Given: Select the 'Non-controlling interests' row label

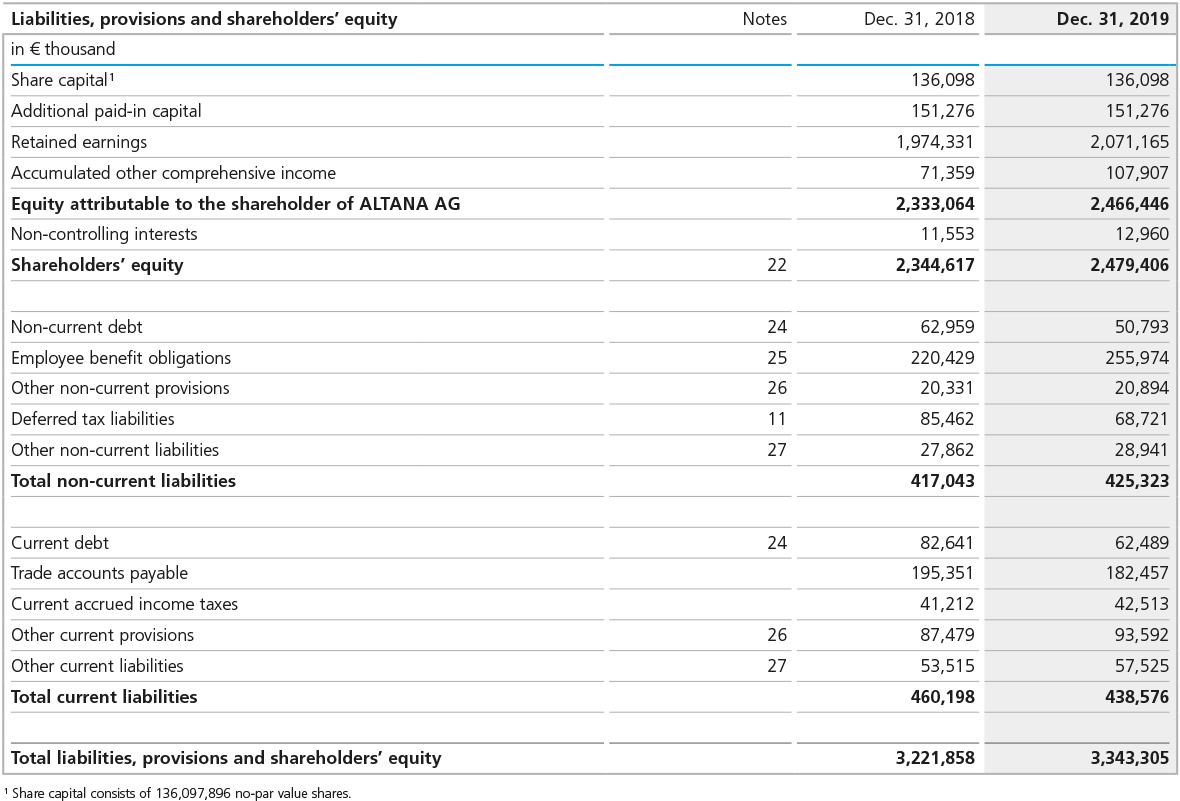Looking at the screenshot, I should click(104, 234).
